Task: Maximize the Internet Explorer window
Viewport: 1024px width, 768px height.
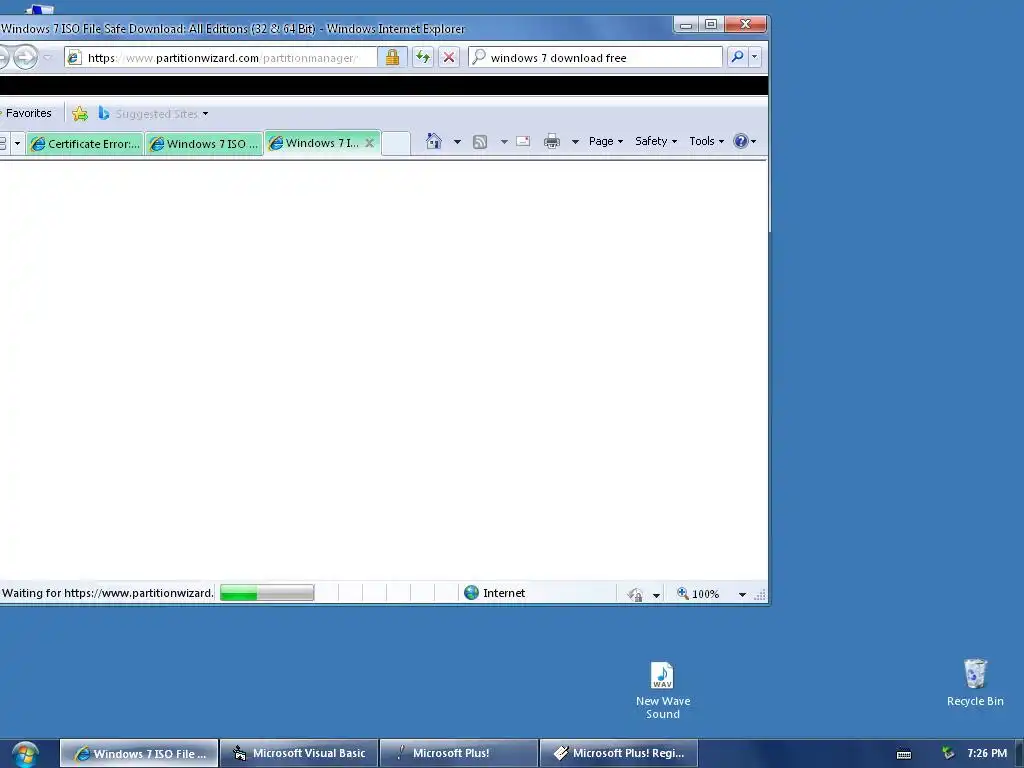Action: click(711, 25)
